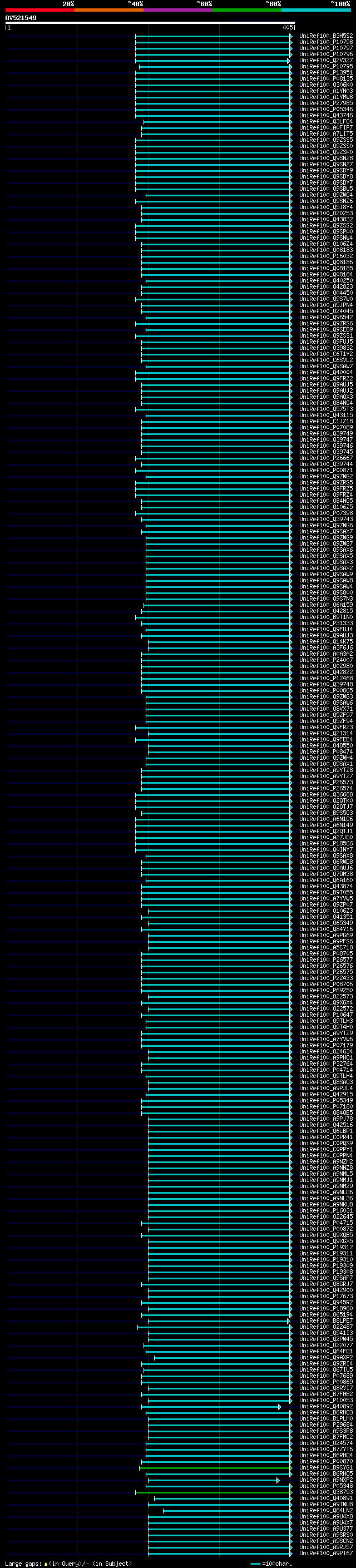Open hit UniRef100_Q43746
This screenshot has height=1568, width=356.
(x=326, y=115)
